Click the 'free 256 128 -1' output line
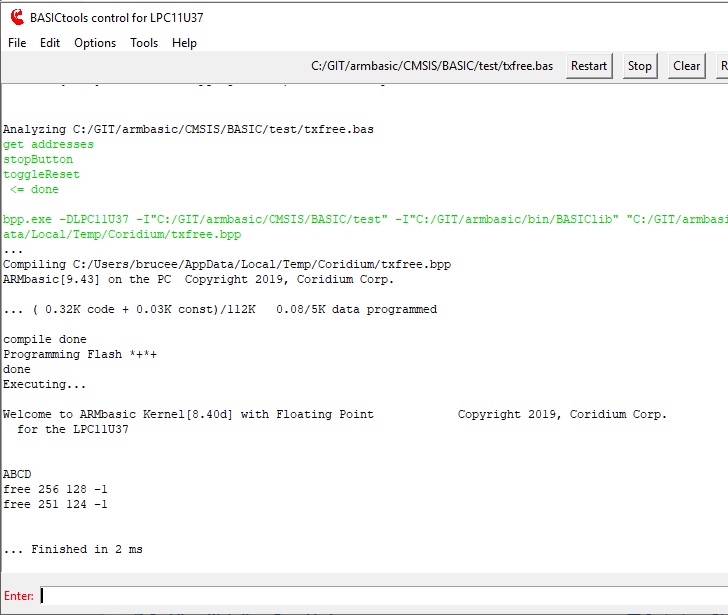Screen dimensions: 728x615 [55, 490]
